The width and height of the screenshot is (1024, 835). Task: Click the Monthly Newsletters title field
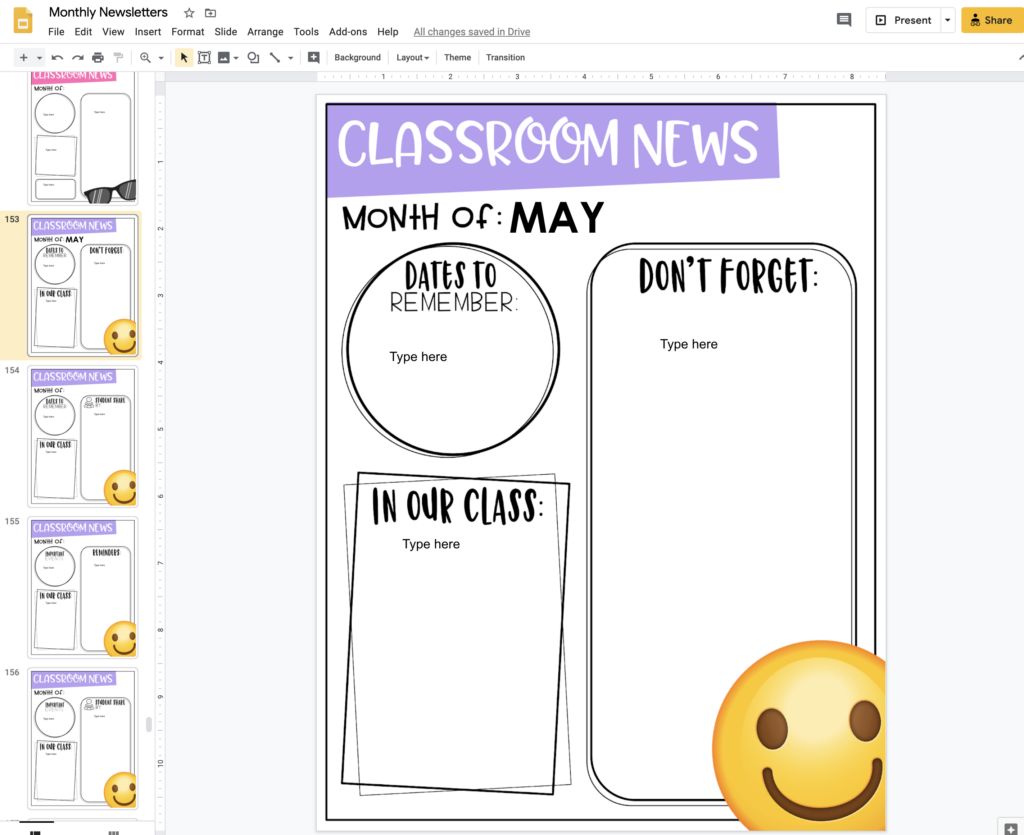[x=108, y=12]
